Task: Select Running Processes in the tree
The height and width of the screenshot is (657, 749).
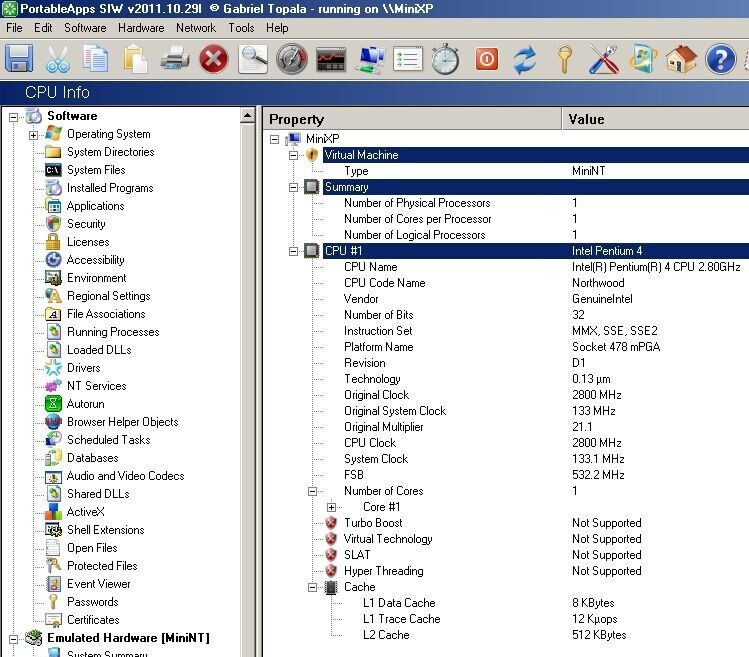Action: coord(113,332)
